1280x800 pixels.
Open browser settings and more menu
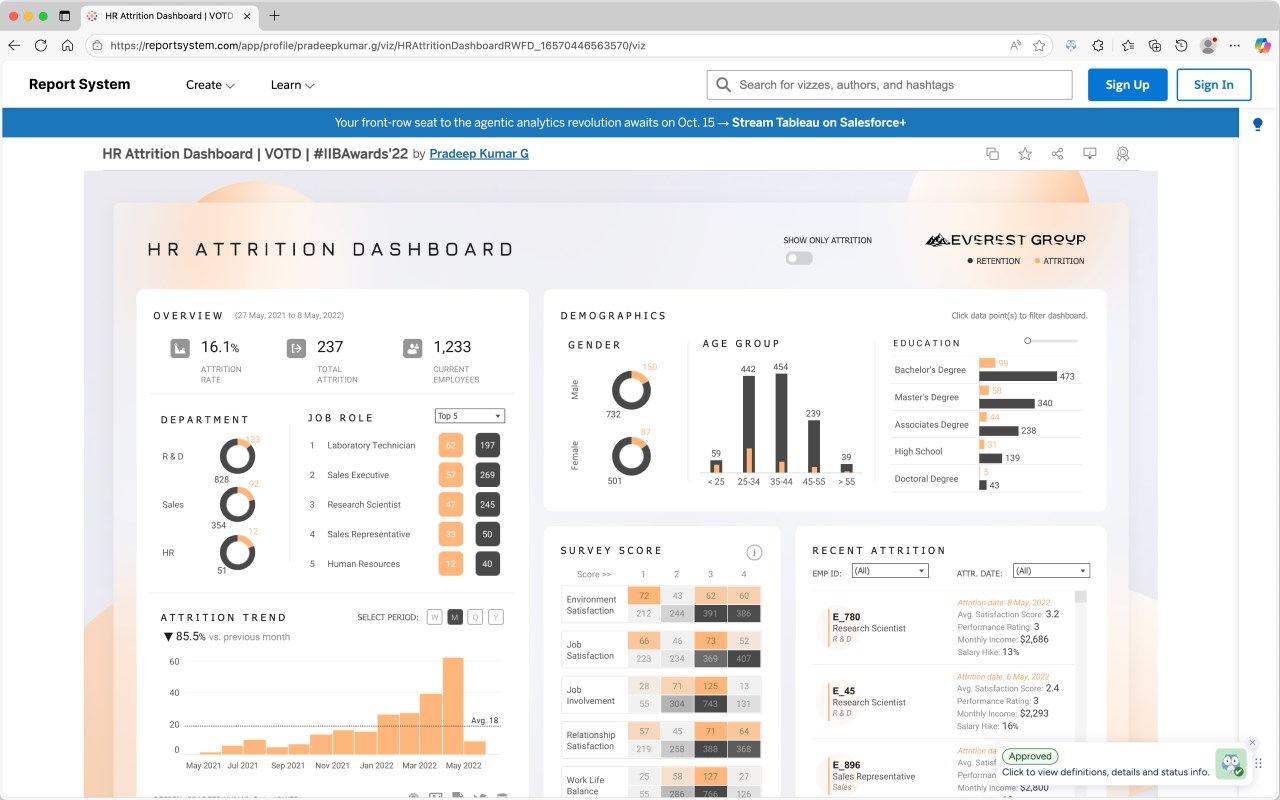pyautogui.click(x=1235, y=45)
